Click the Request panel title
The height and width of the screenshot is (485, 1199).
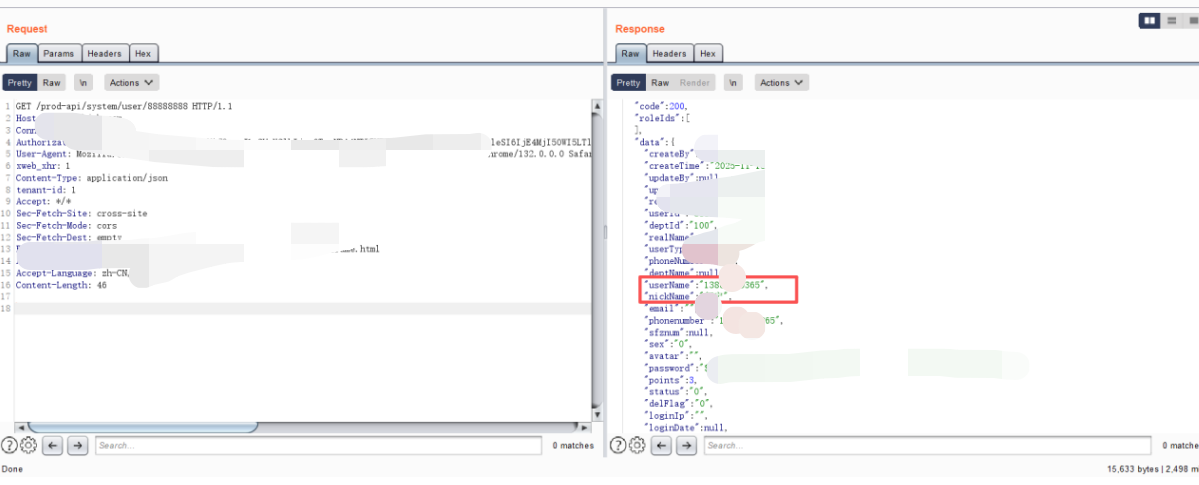(x=27, y=29)
